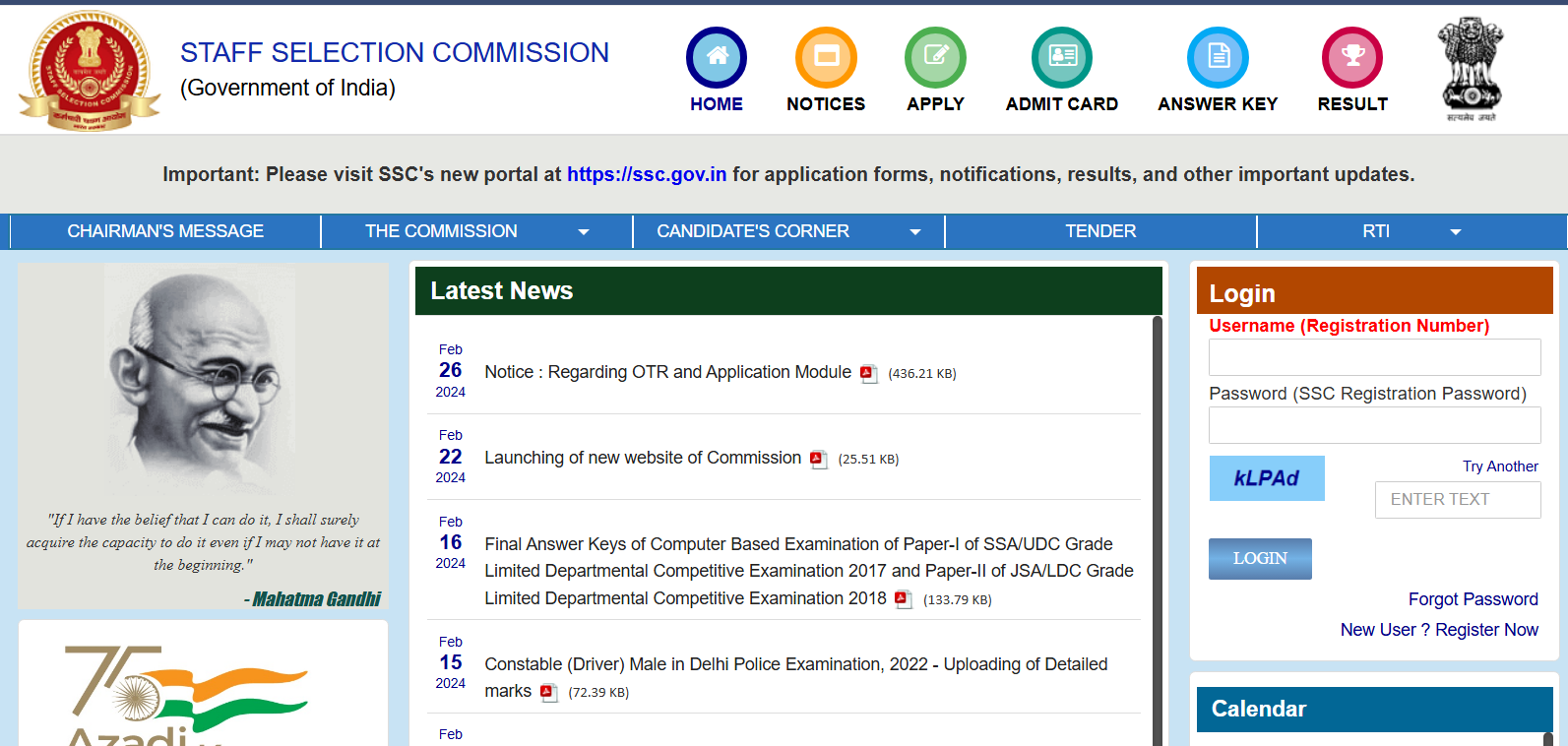Focus the Username registration number field

tap(1374, 357)
